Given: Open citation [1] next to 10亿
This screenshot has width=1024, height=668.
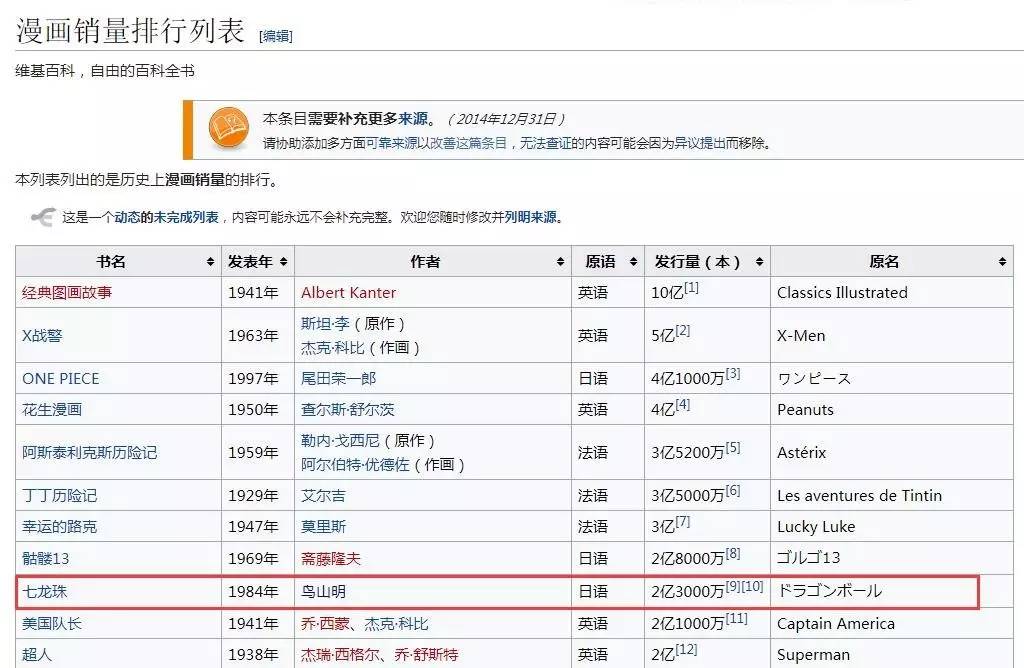Looking at the screenshot, I should [x=691, y=287].
